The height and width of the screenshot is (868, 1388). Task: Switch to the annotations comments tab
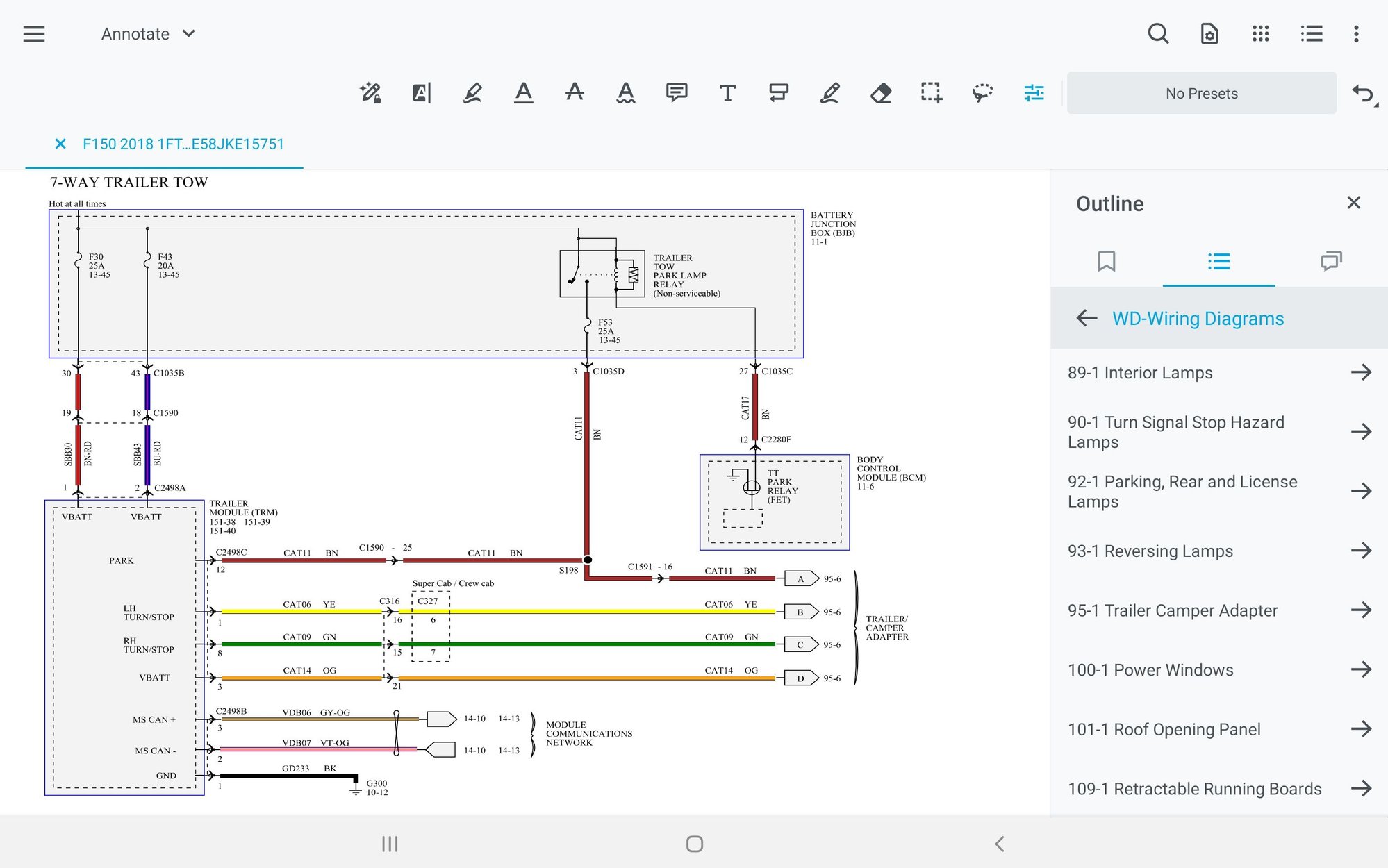tap(1330, 261)
